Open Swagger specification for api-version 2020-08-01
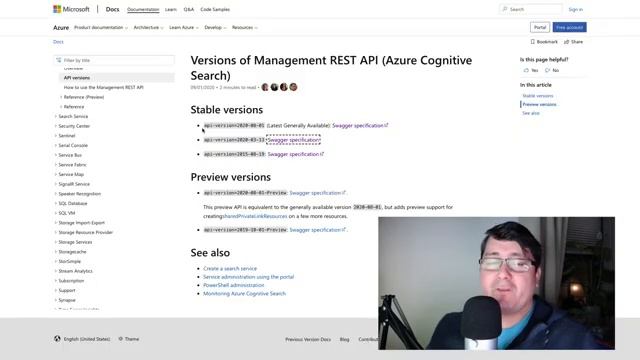 click(x=360, y=125)
